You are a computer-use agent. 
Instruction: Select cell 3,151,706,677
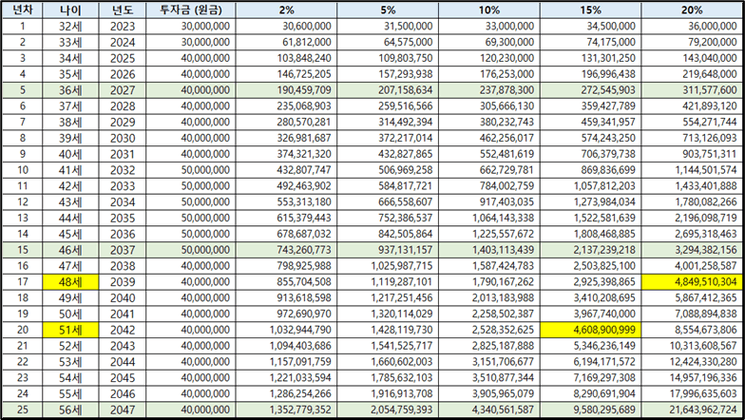(489, 362)
